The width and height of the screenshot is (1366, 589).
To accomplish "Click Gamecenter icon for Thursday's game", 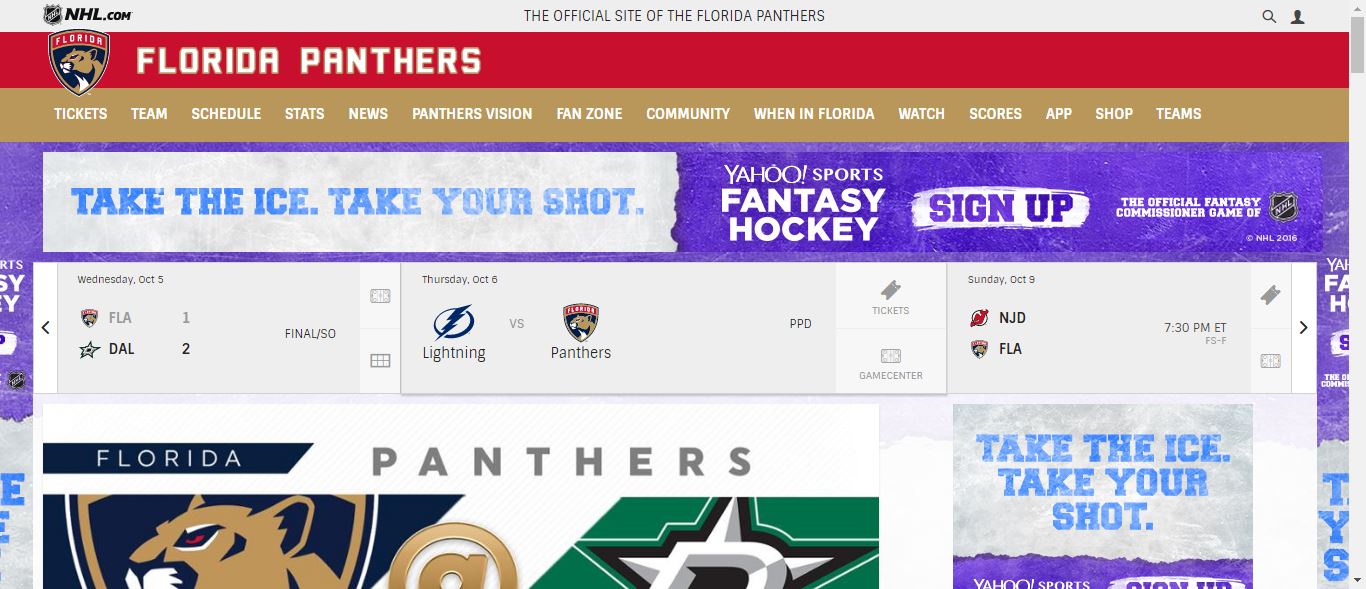I will pyautogui.click(x=890, y=362).
